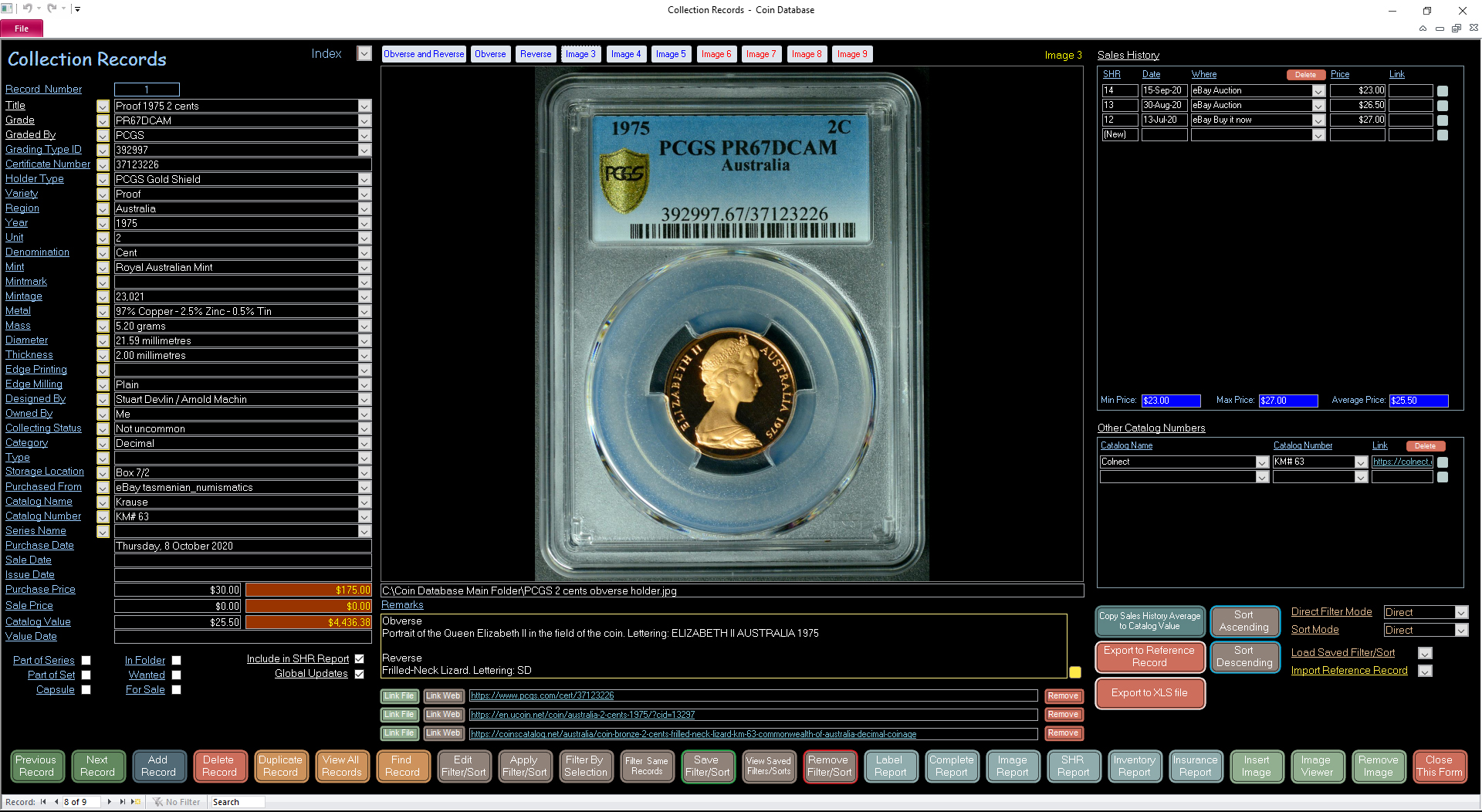Switch to Obverse image tab
The image size is (1482, 812).
pyautogui.click(x=490, y=54)
